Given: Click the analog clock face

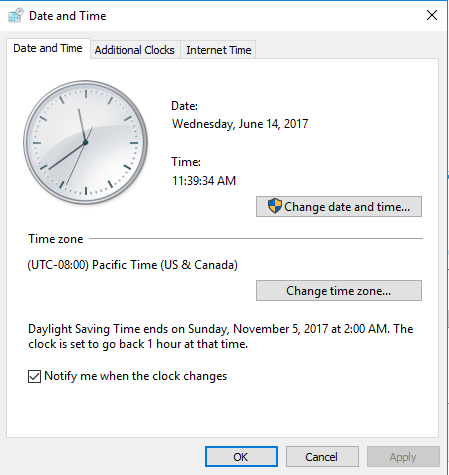Looking at the screenshot, I should 85,142.
